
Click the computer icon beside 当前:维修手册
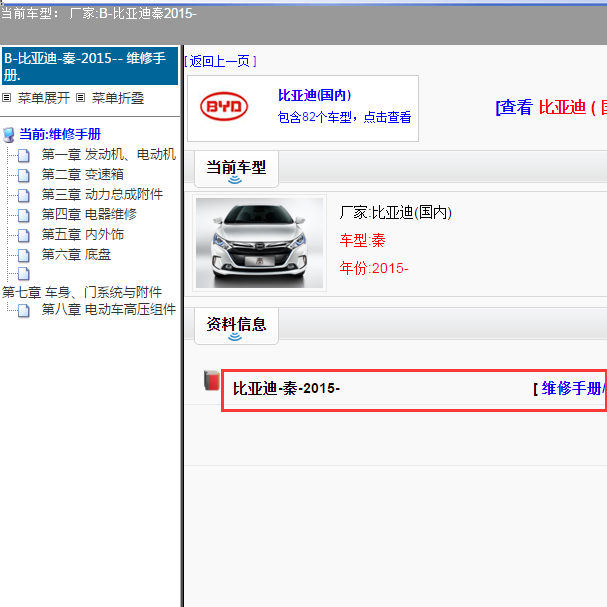coord(9,135)
